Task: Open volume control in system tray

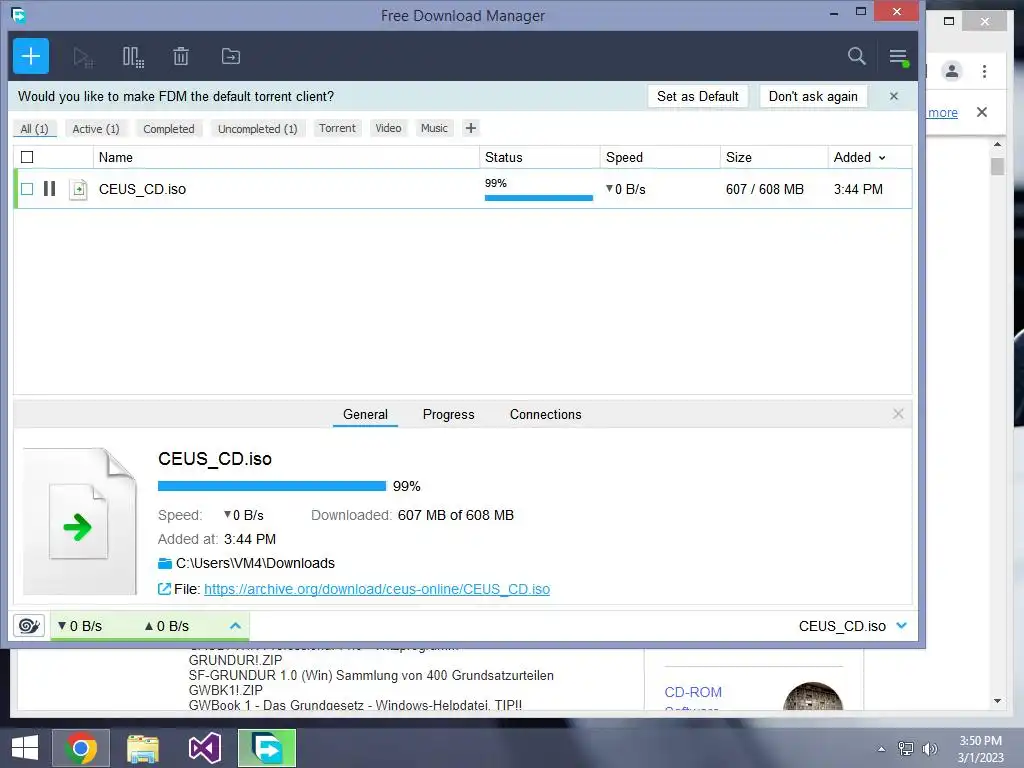Action: pyautogui.click(x=929, y=749)
